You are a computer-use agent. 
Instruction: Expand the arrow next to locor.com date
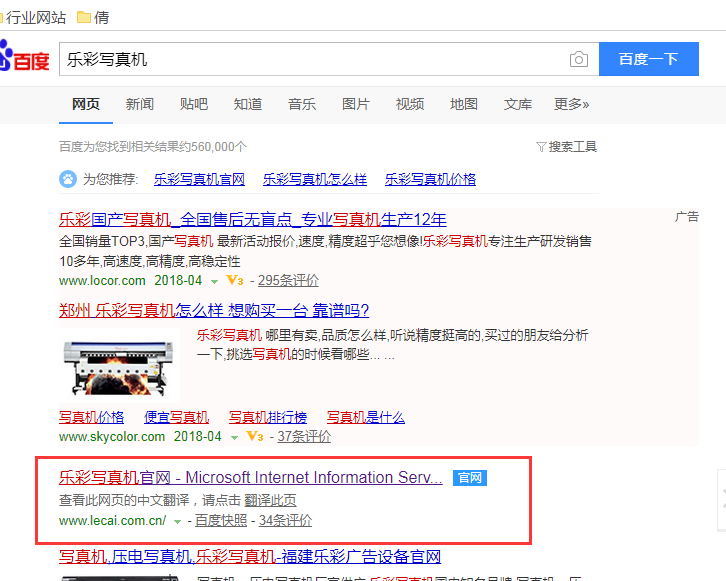[x=215, y=281]
